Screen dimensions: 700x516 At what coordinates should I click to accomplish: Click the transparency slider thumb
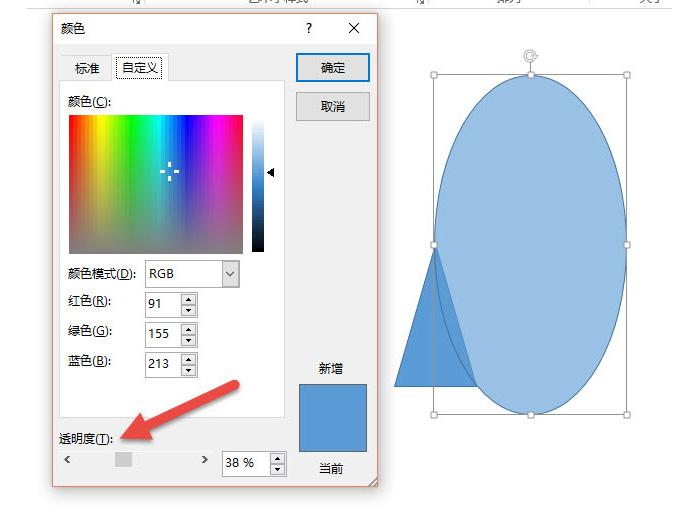click(123, 460)
